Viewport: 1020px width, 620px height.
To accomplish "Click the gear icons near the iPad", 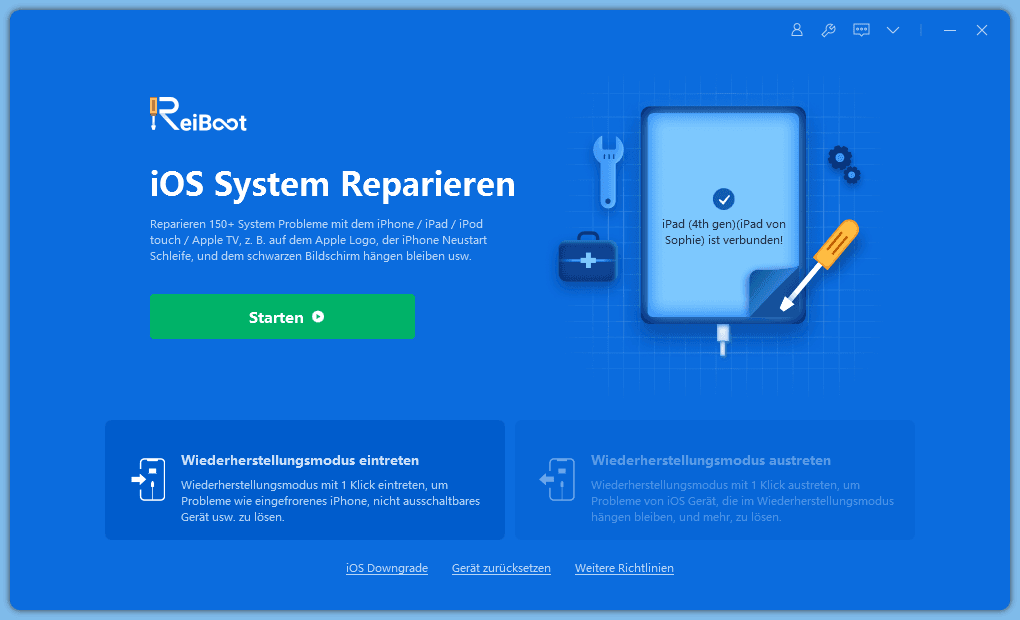I will [844, 164].
